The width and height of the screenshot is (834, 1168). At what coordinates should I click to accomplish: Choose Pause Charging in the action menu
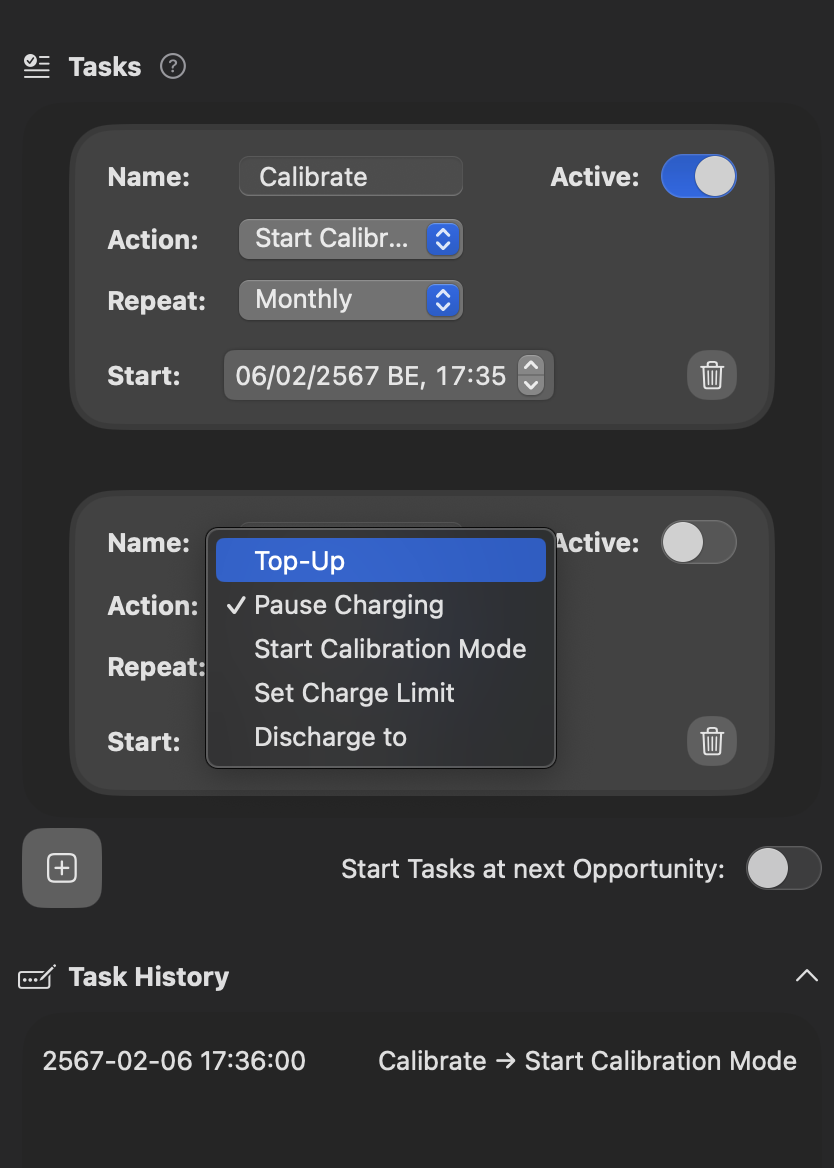coord(348,605)
